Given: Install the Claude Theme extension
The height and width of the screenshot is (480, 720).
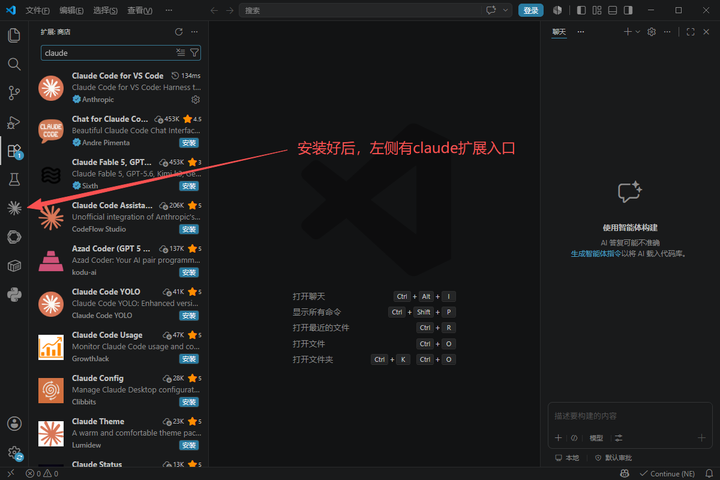Looking at the screenshot, I should [x=189, y=445].
